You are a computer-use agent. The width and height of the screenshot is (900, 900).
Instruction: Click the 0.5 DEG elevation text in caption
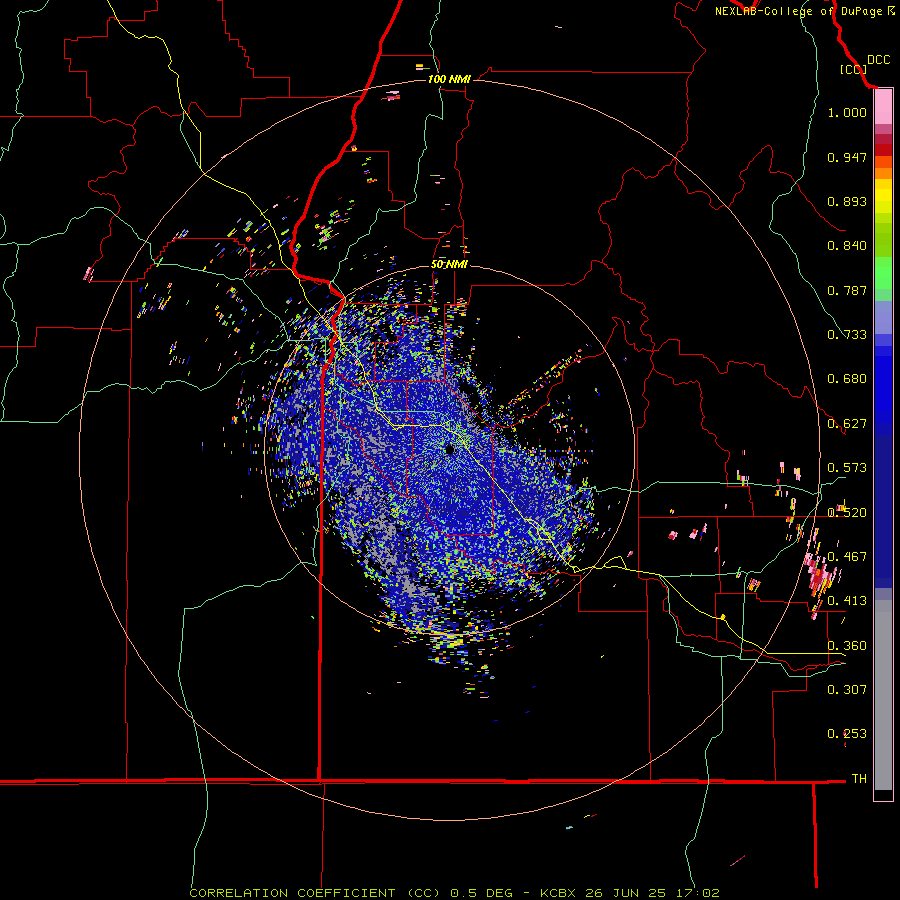(480, 893)
